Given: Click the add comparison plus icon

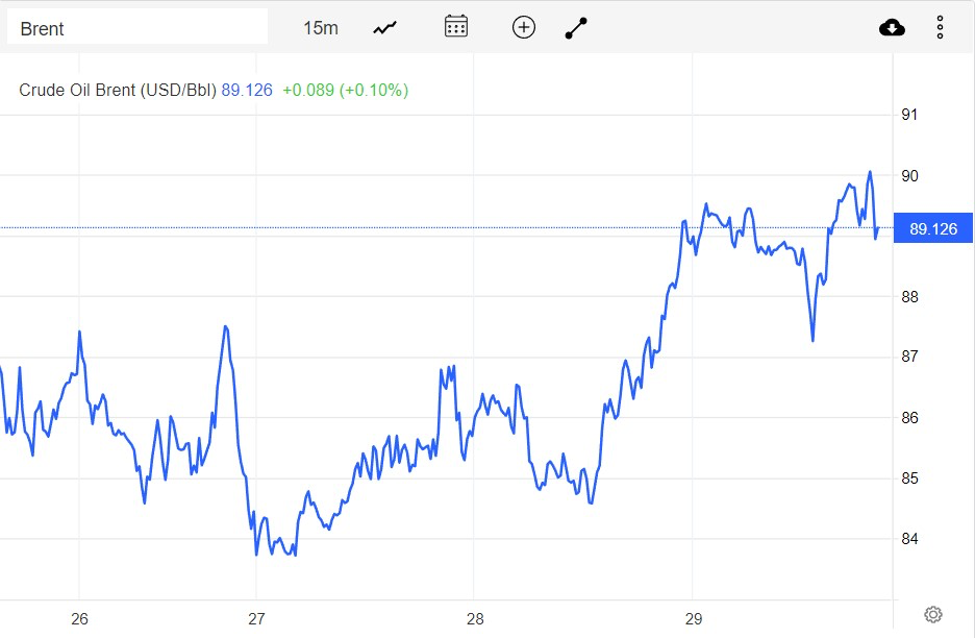Looking at the screenshot, I should coord(524,27).
